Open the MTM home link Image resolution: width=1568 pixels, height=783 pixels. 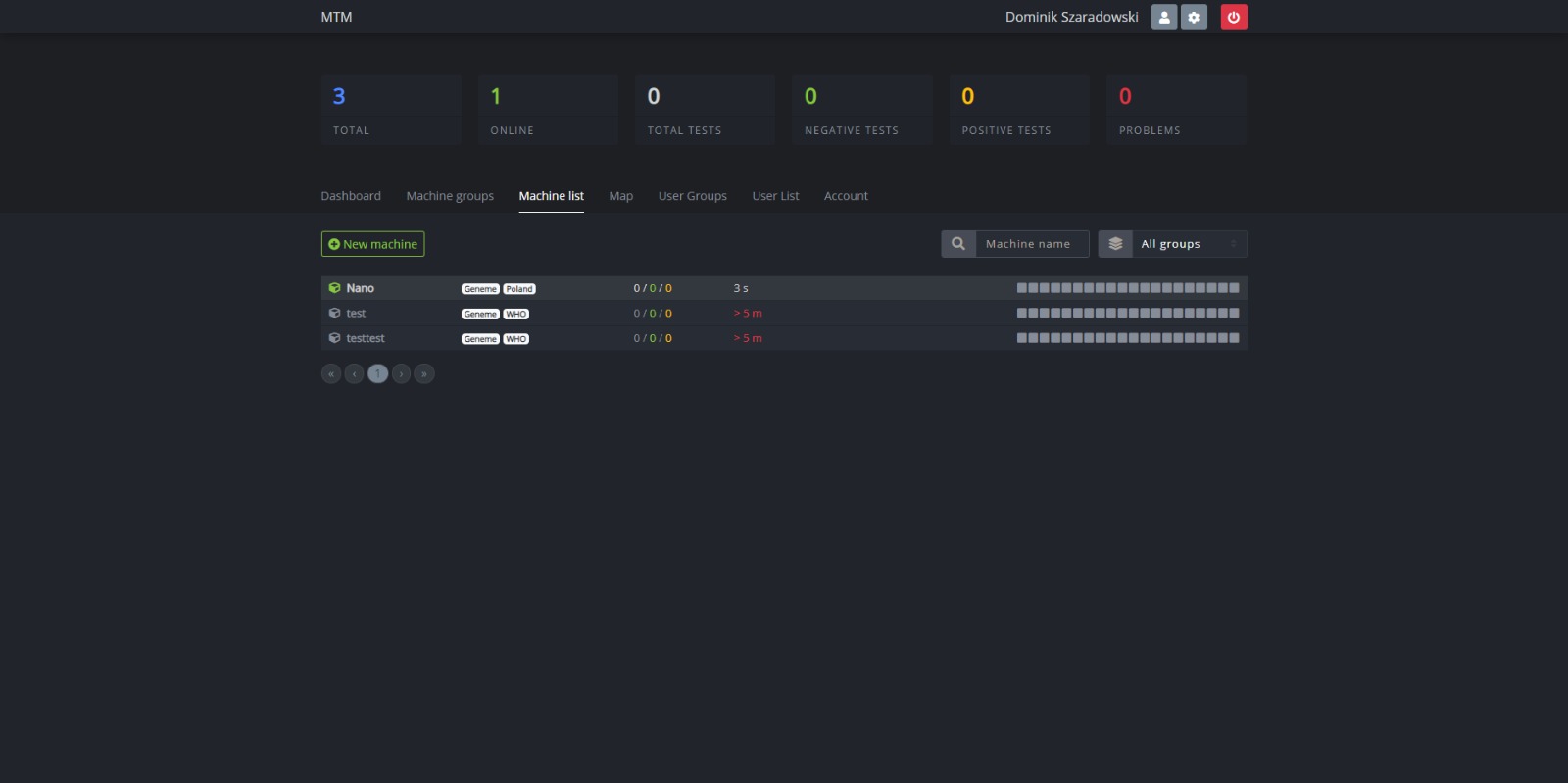click(336, 17)
